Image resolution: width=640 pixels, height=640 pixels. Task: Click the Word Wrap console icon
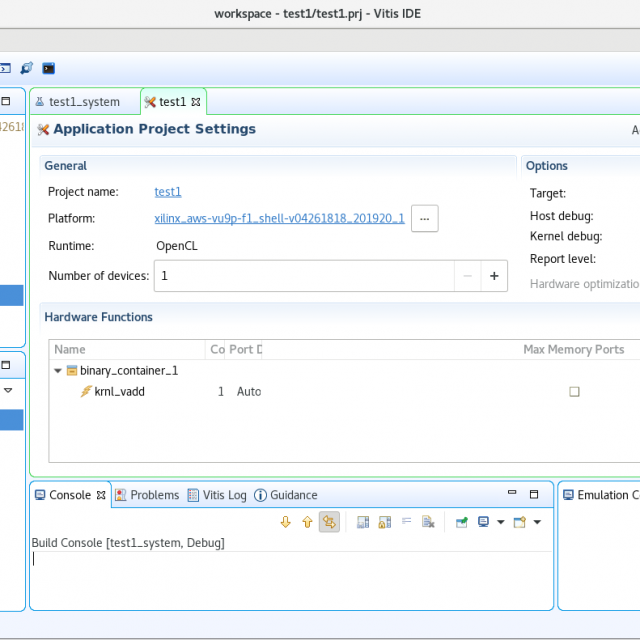(x=407, y=522)
